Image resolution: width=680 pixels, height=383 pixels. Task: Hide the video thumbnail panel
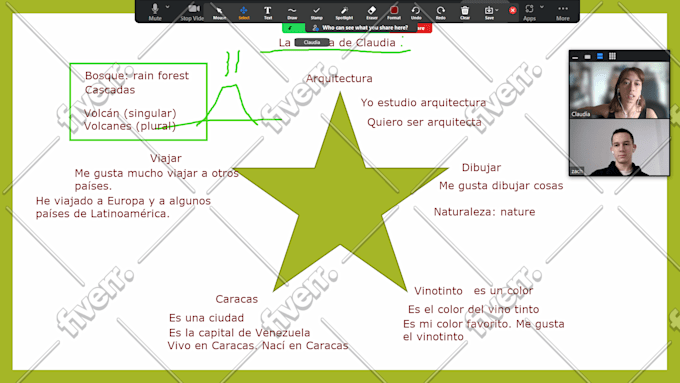(x=575, y=56)
